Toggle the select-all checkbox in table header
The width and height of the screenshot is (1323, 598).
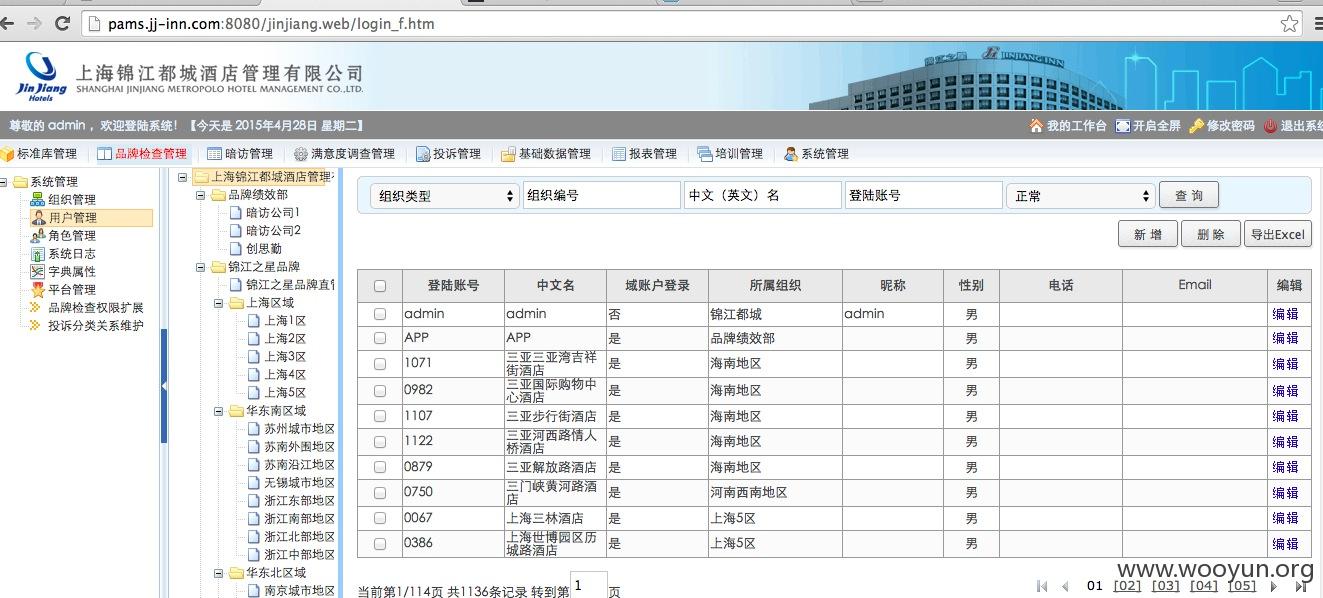tap(380, 286)
